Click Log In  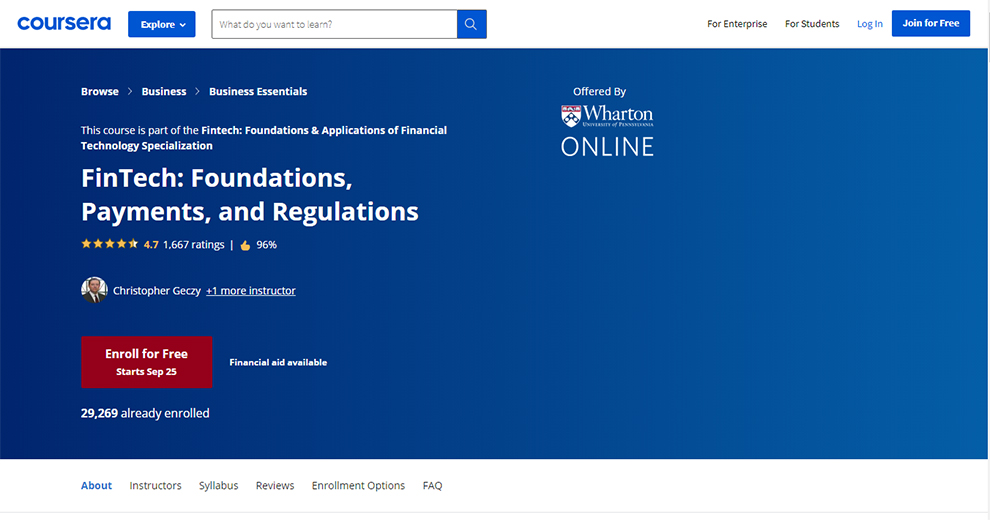(x=869, y=24)
